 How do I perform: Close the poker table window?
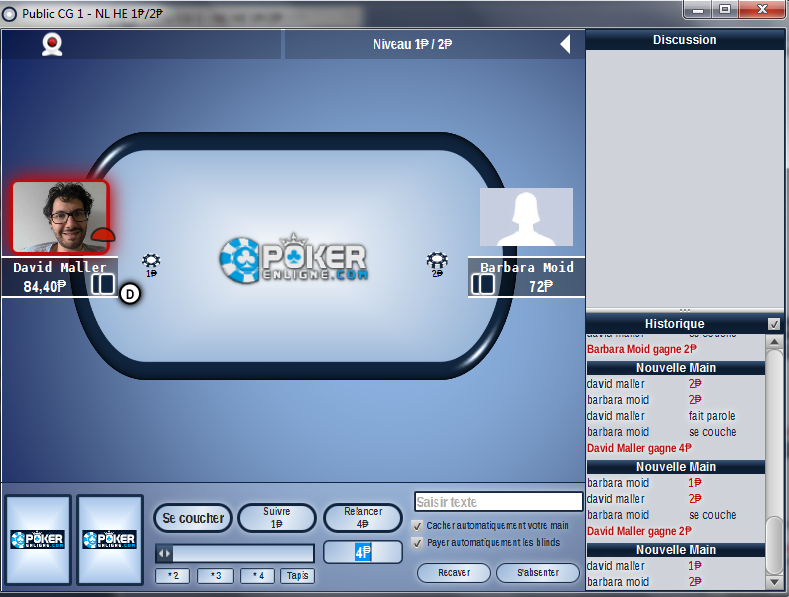(x=762, y=10)
